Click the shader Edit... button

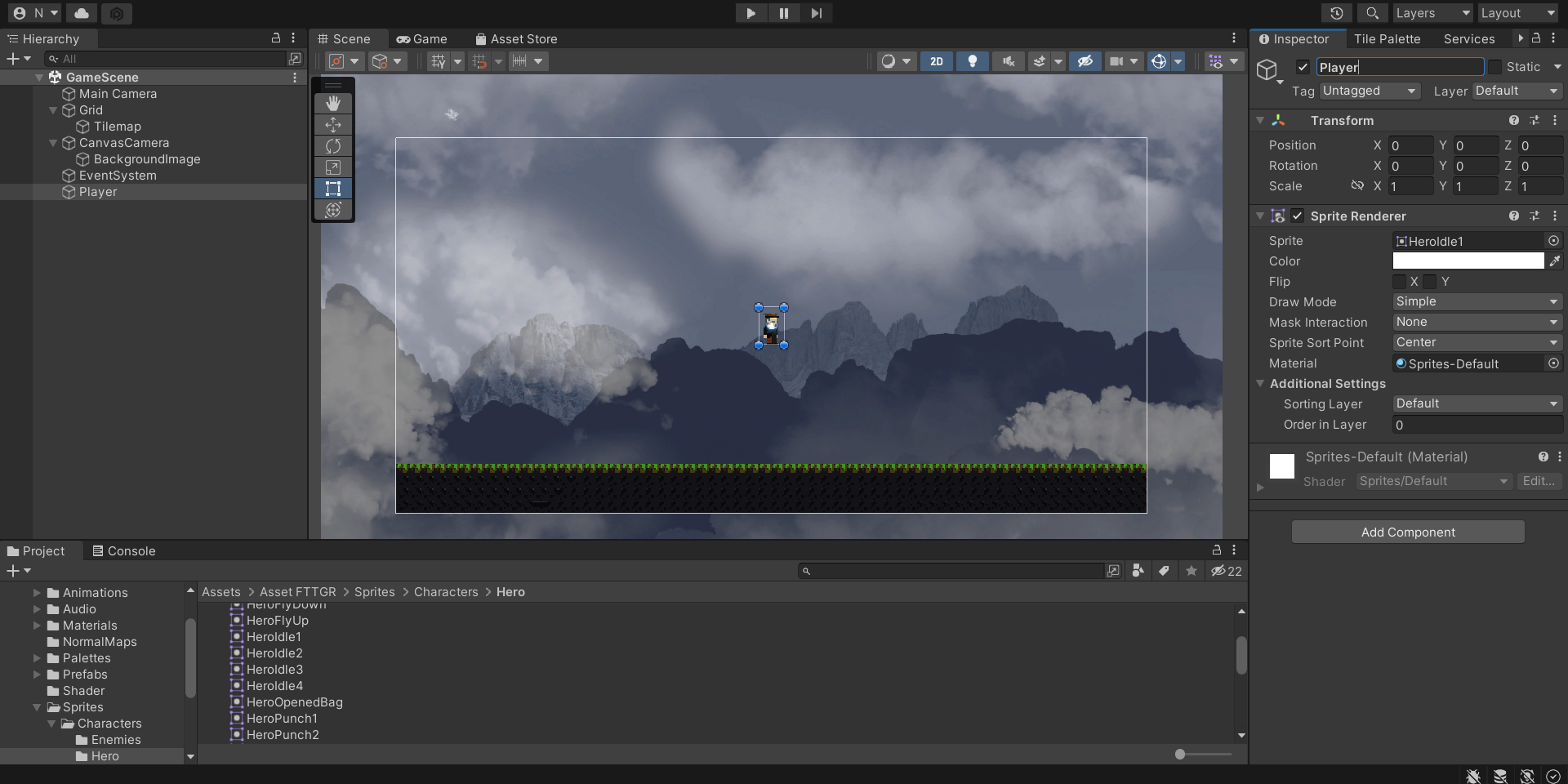[x=1539, y=481]
